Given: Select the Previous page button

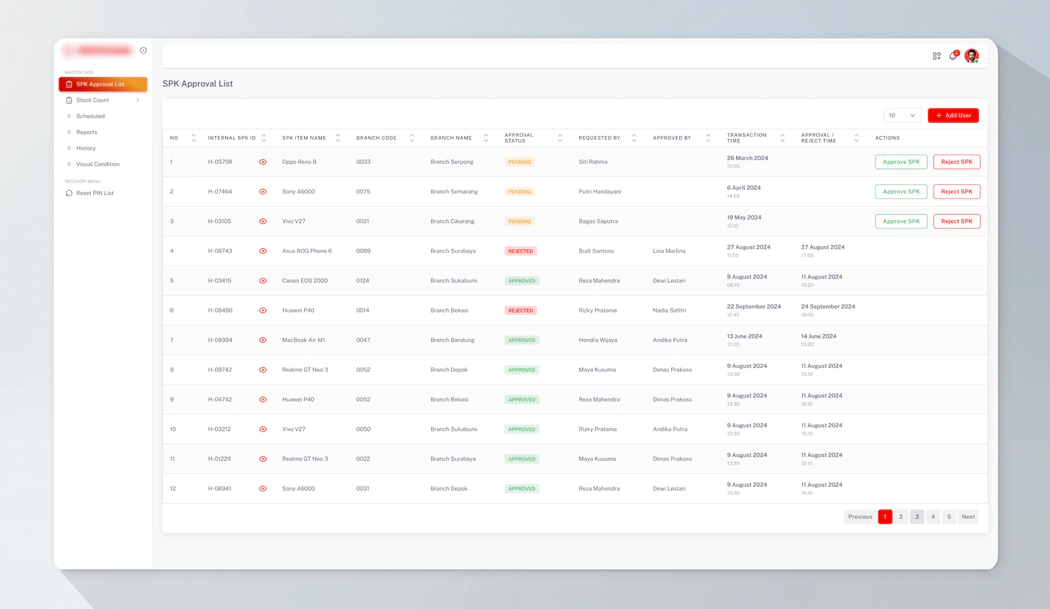Looking at the screenshot, I should pos(860,517).
